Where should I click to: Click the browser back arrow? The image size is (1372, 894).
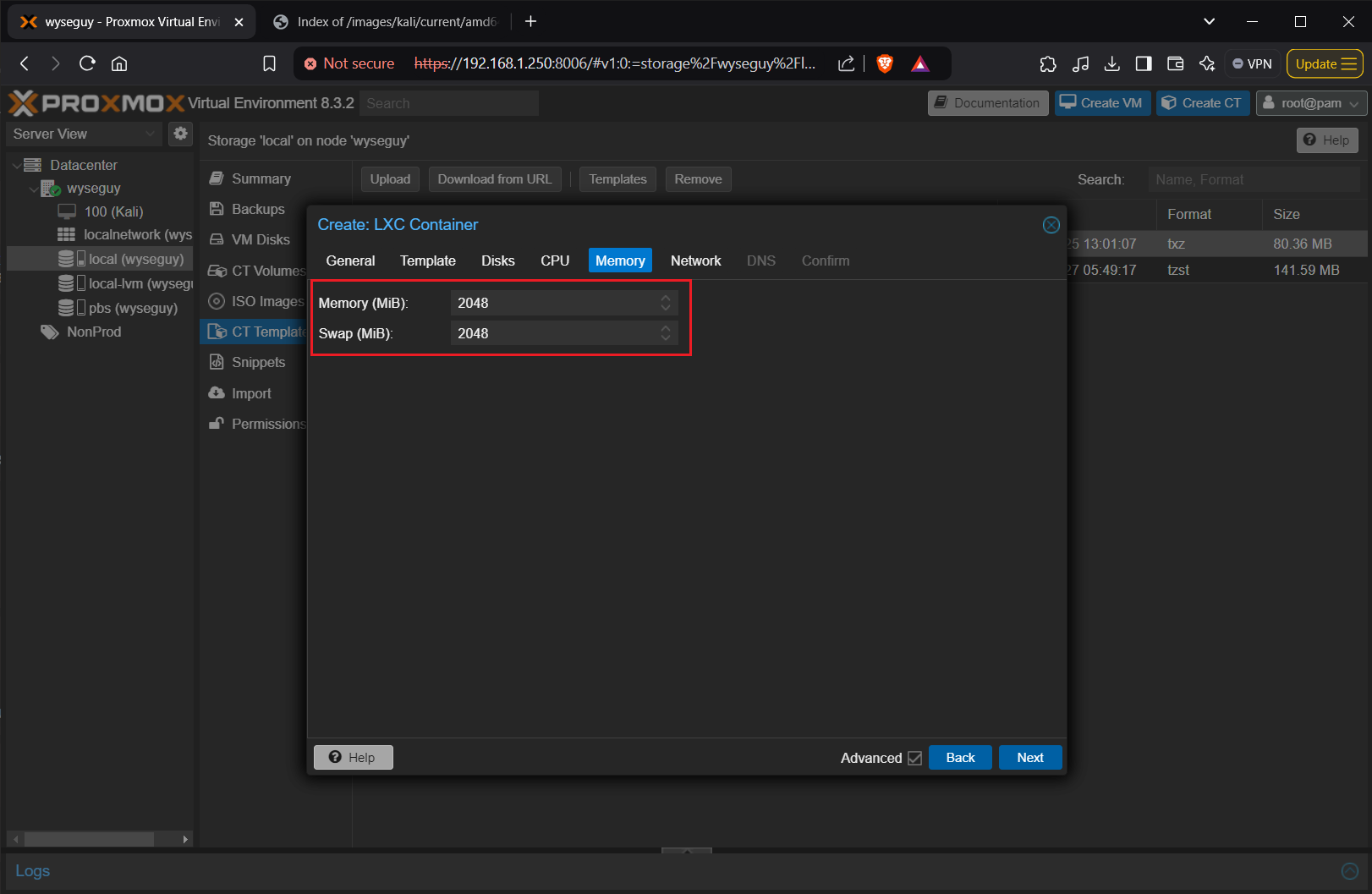[x=25, y=63]
